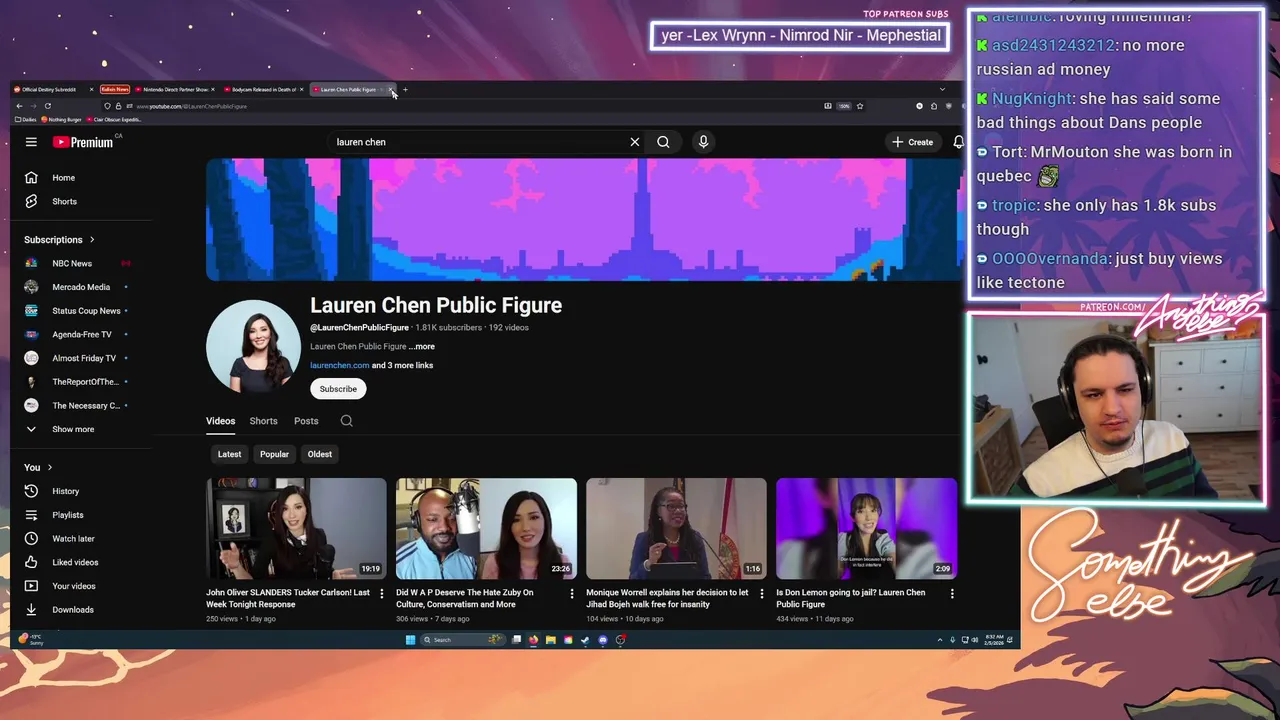Viewport: 1280px width, 720px height.
Task: Open options menu for Zuby video
Action: [x=571, y=593]
